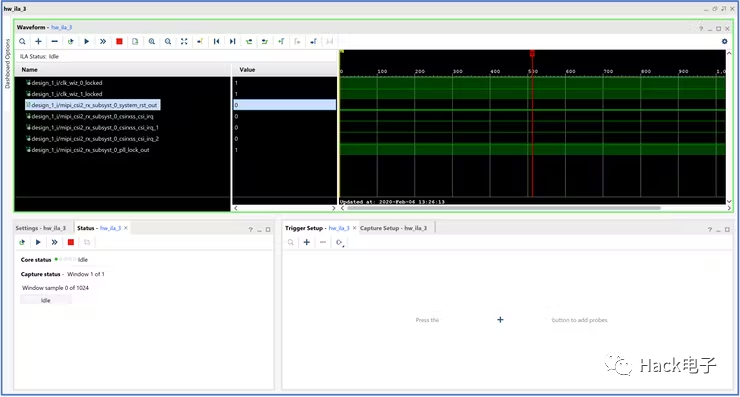Image resolution: width=740 pixels, height=397 pixels.
Task: Click the left arrow of Value column scrollbar
Action: click(236, 208)
